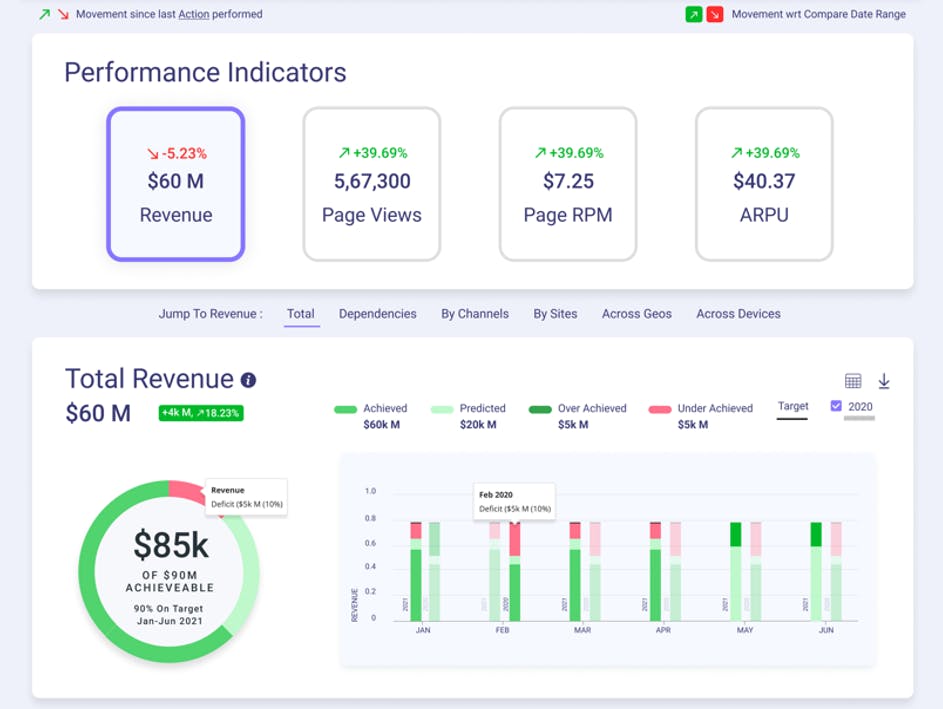This screenshot has width=943, height=709.
Task: Download the Total Revenue chart
Action: [883, 381]
